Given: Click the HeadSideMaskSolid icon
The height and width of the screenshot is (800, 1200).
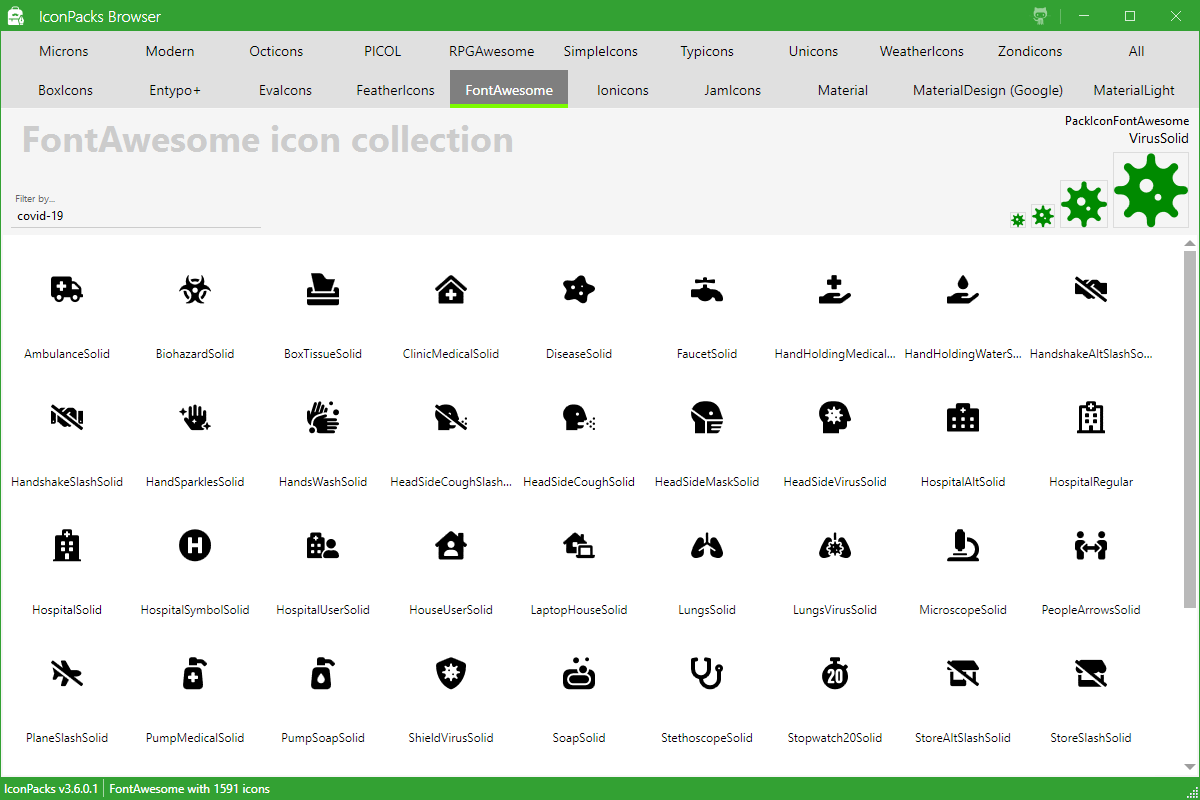Looking at the screenshot, I should pos(707,418).
